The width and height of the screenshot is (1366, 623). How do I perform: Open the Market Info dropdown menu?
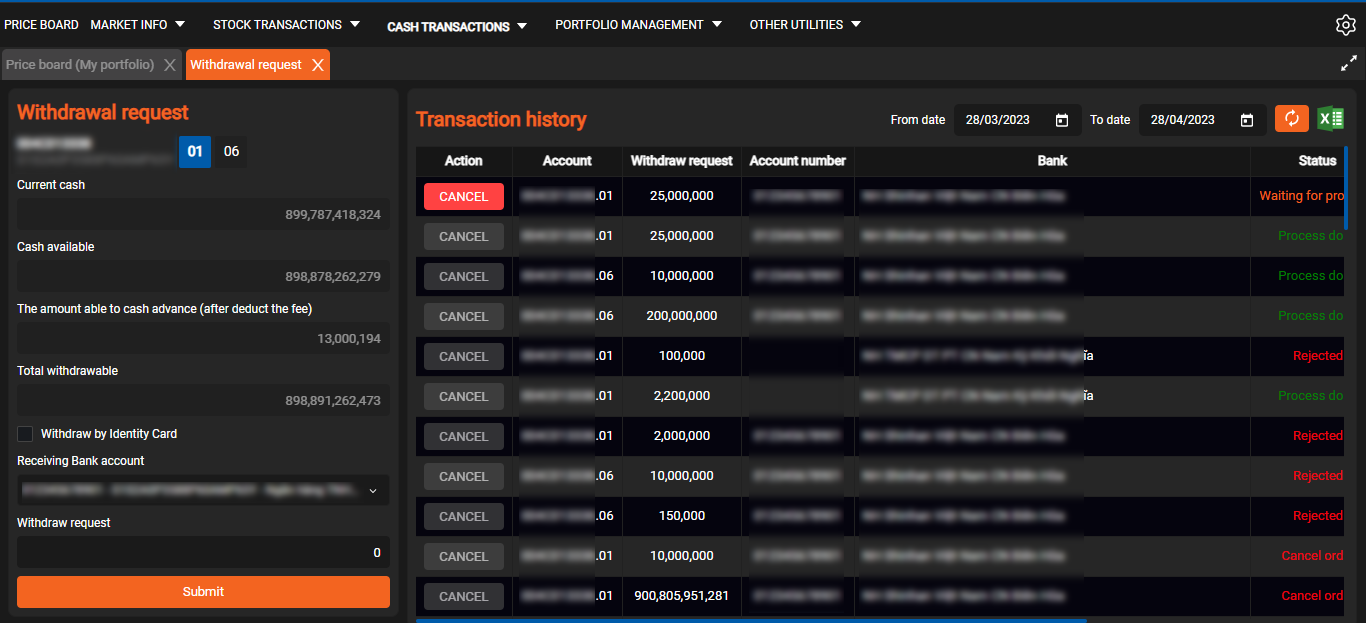tap(138, 24)
